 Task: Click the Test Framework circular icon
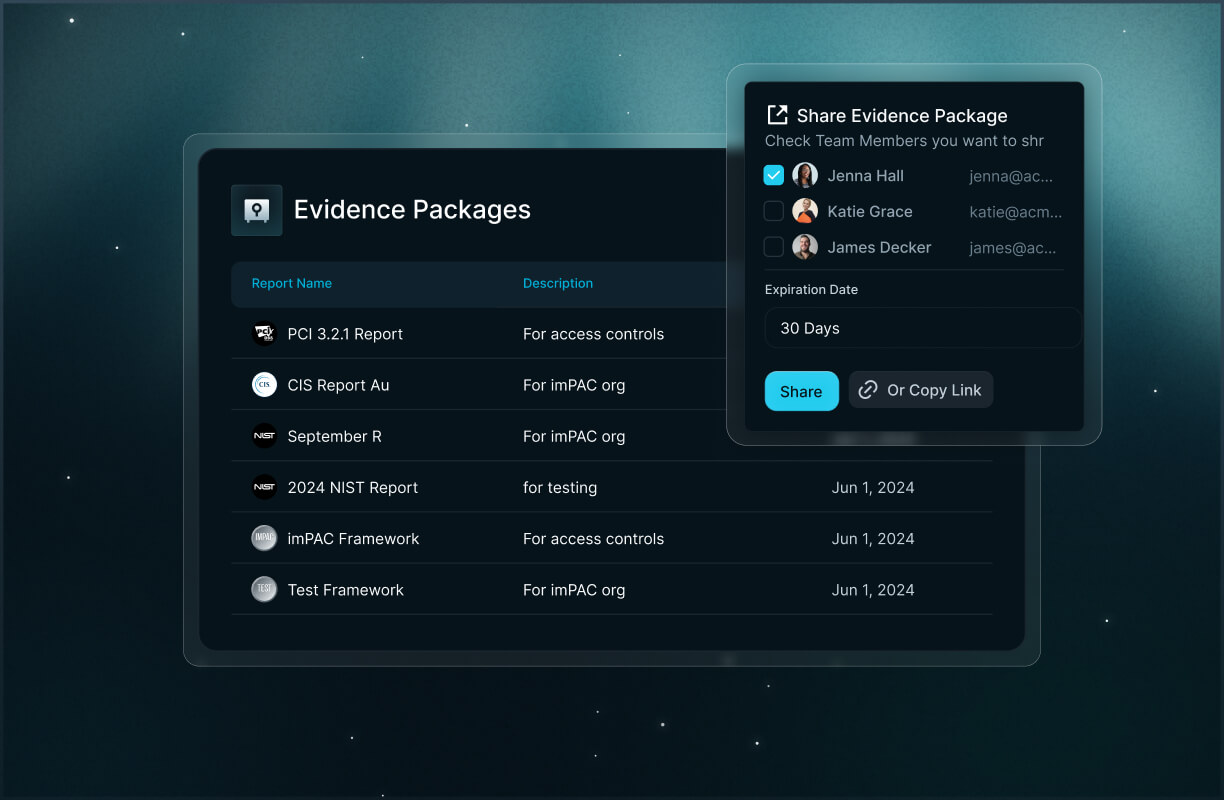click(x=264, y=589)
